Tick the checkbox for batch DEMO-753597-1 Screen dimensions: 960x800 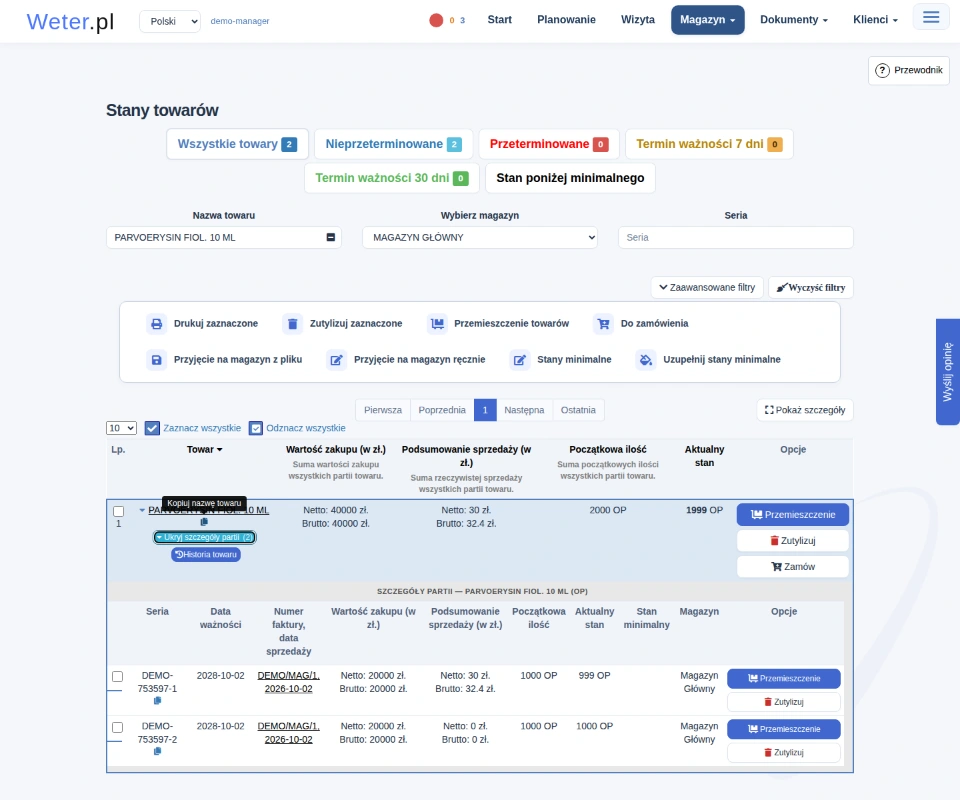click(118, 676)
